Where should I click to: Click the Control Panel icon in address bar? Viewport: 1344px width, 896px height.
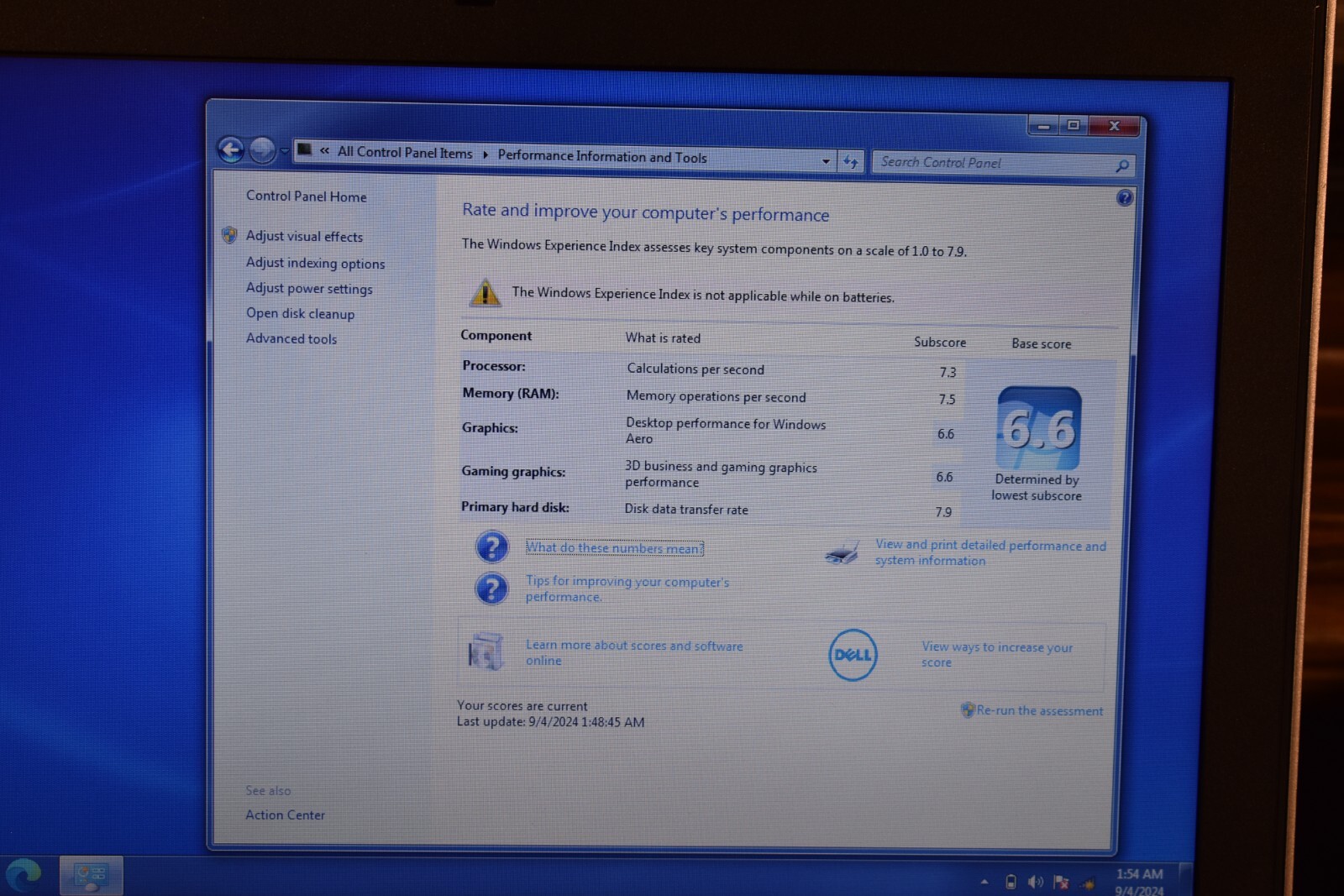click(305, 150)
